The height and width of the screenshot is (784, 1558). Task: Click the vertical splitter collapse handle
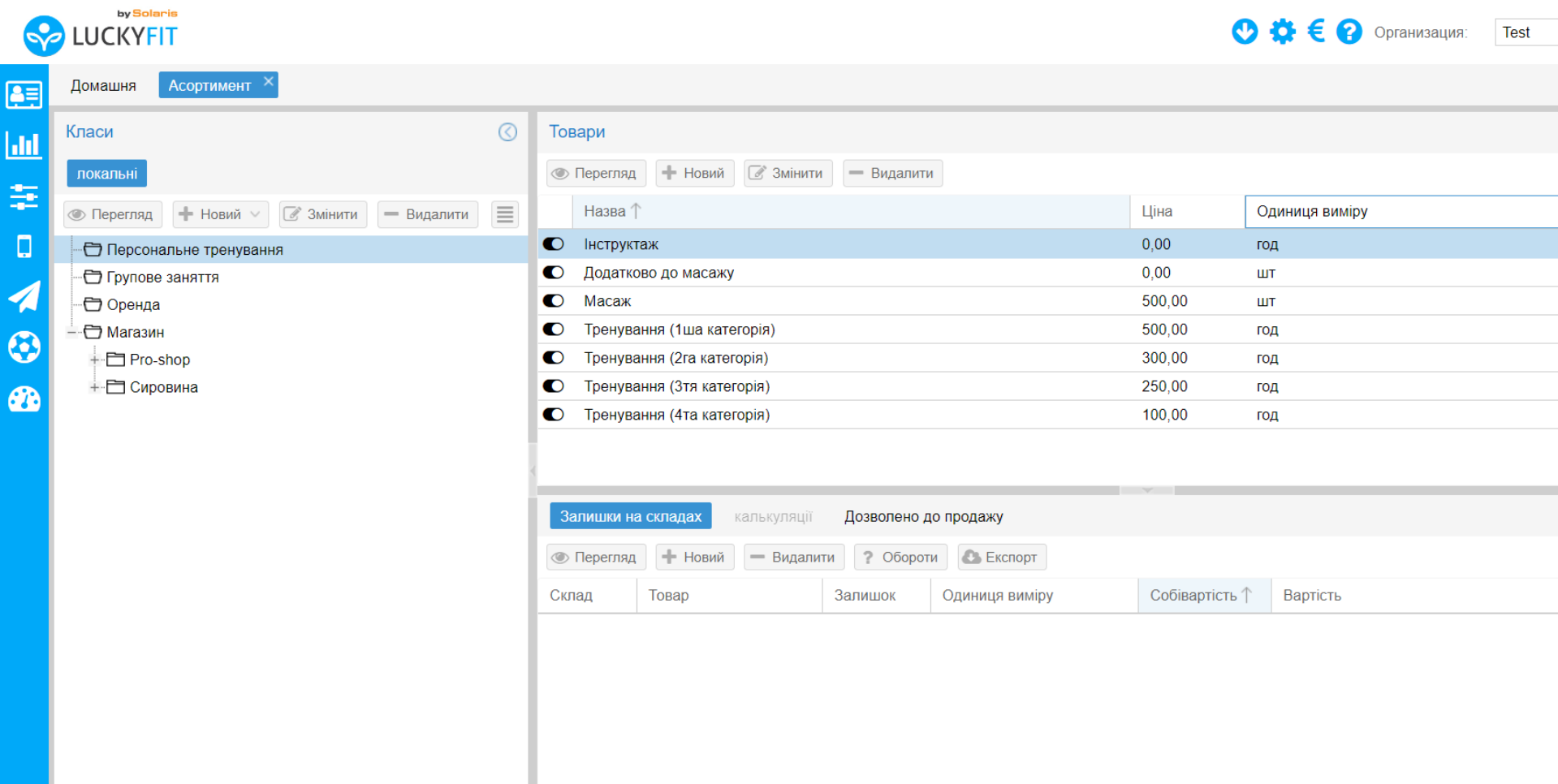coord(533,470)
